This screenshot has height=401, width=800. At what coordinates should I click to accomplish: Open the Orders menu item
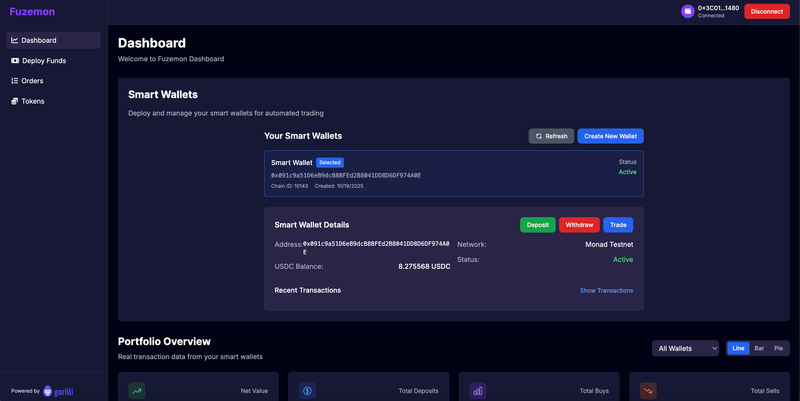[x=32, y=81]
